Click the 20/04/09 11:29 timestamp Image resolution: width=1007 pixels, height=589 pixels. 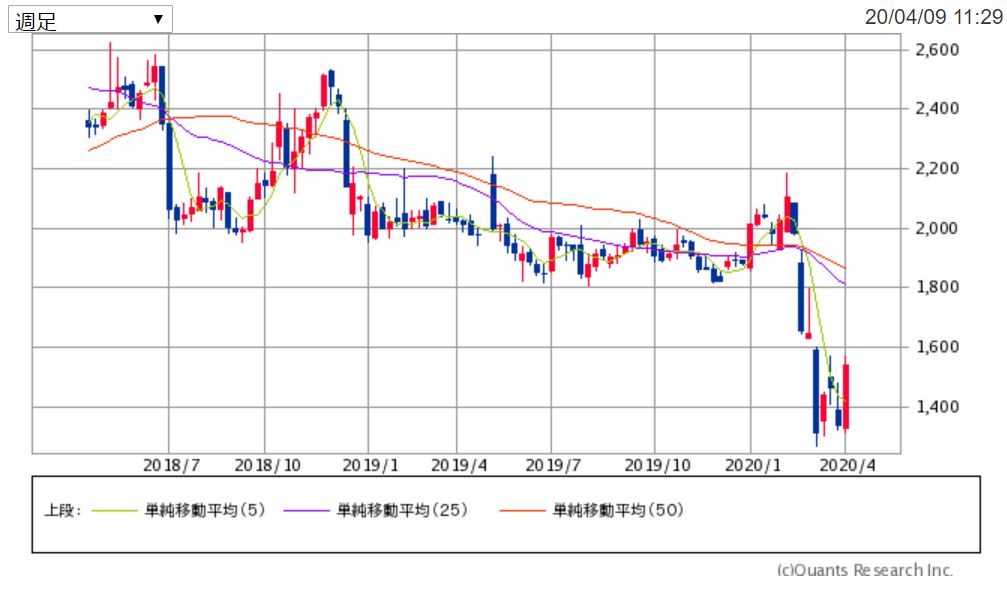click(933, 17)
